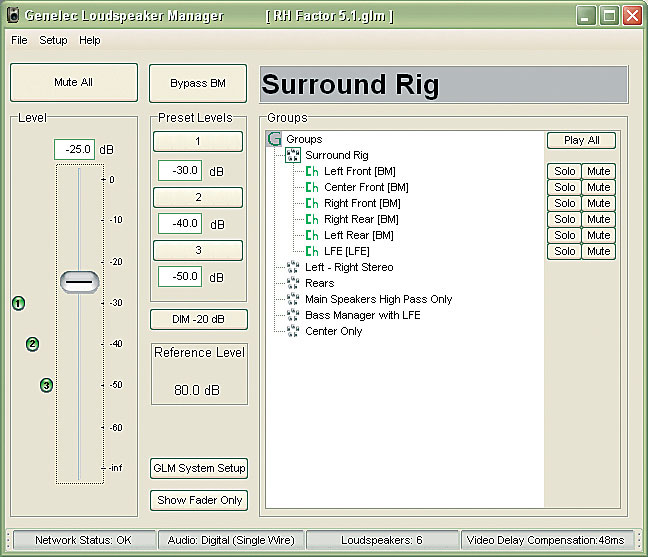Screen dimensions: 648x557
Task: Mute the Left Front channel
Action: click(598, 171)
